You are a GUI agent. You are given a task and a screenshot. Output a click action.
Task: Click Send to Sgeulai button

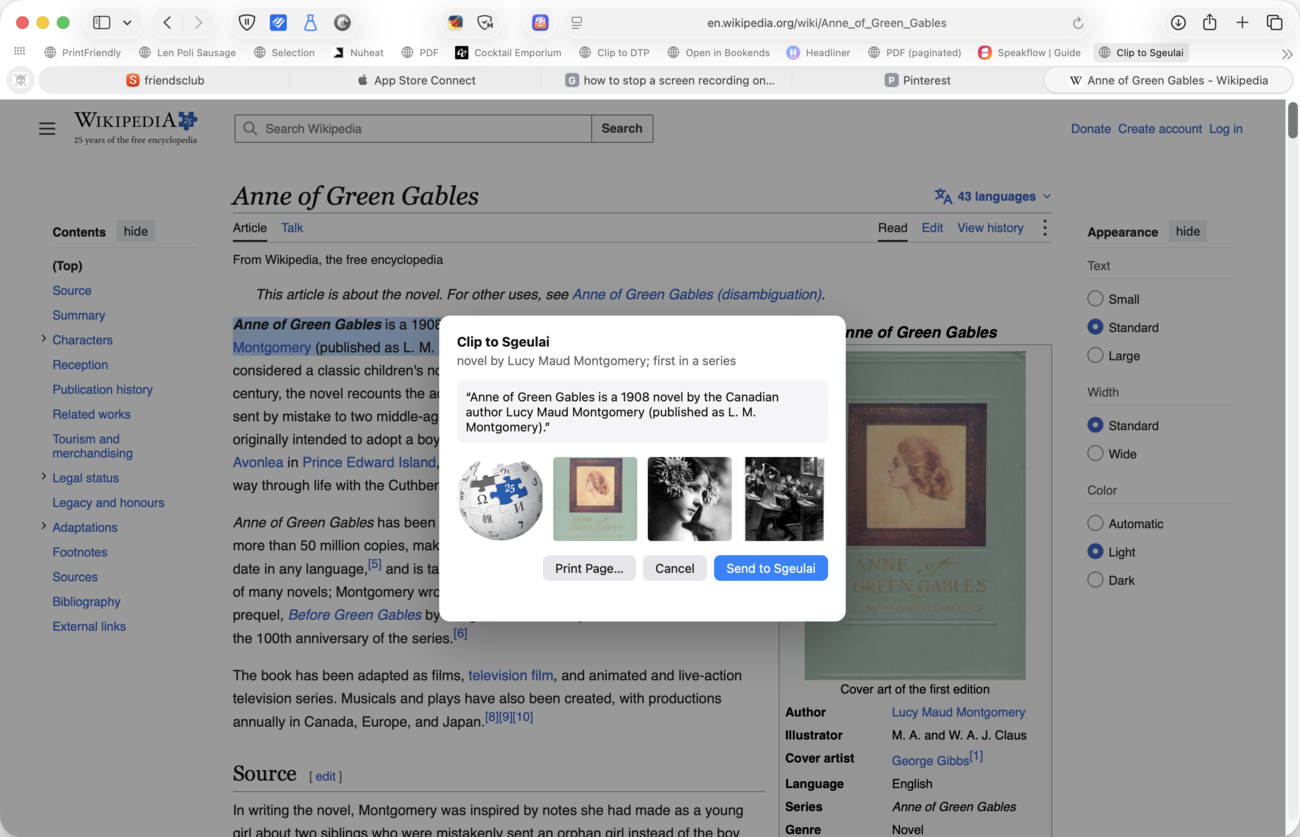pyautogui.click(x=771, y=568)
